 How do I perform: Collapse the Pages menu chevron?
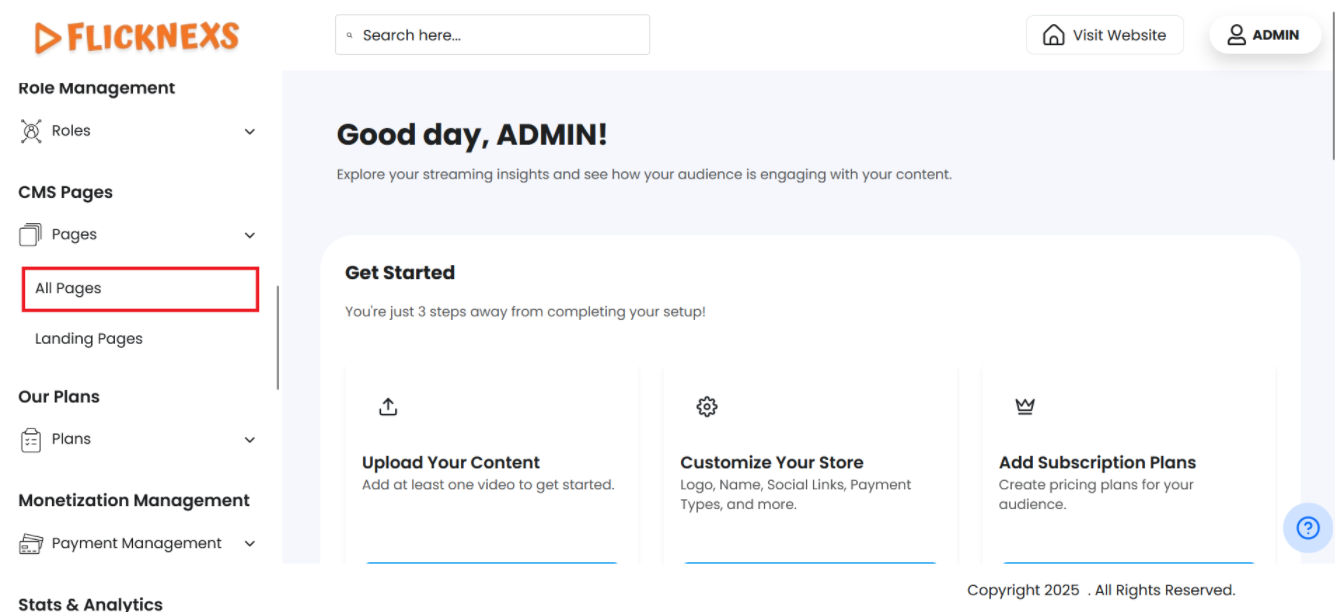[x=250, y=236]
